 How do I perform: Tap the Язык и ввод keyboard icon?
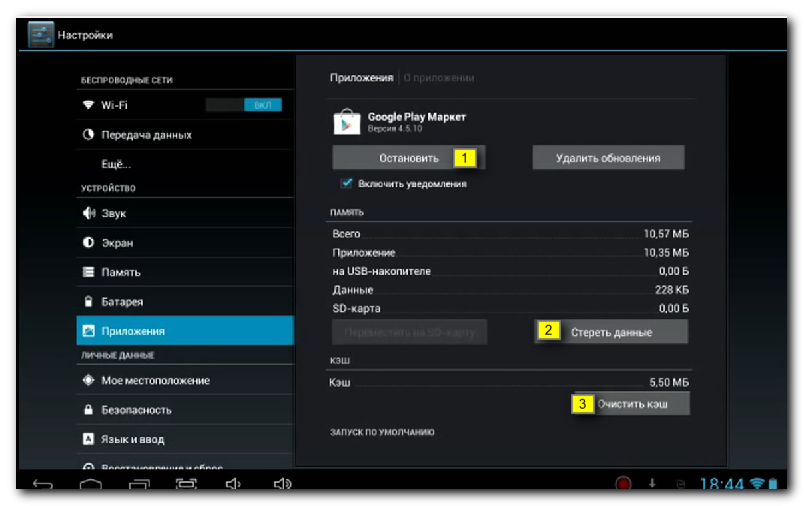pyautogui.click(x=88, y=439)
